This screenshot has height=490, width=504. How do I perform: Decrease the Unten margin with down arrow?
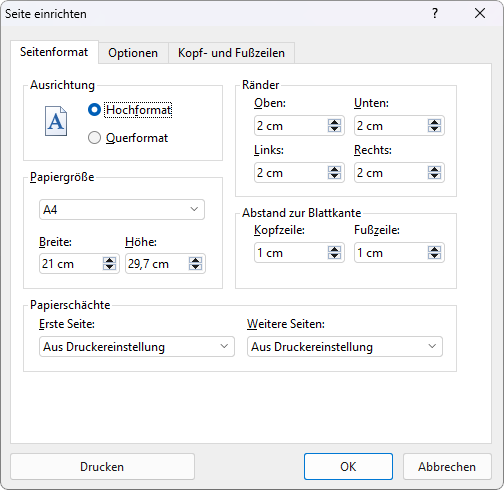pos(434,129)
